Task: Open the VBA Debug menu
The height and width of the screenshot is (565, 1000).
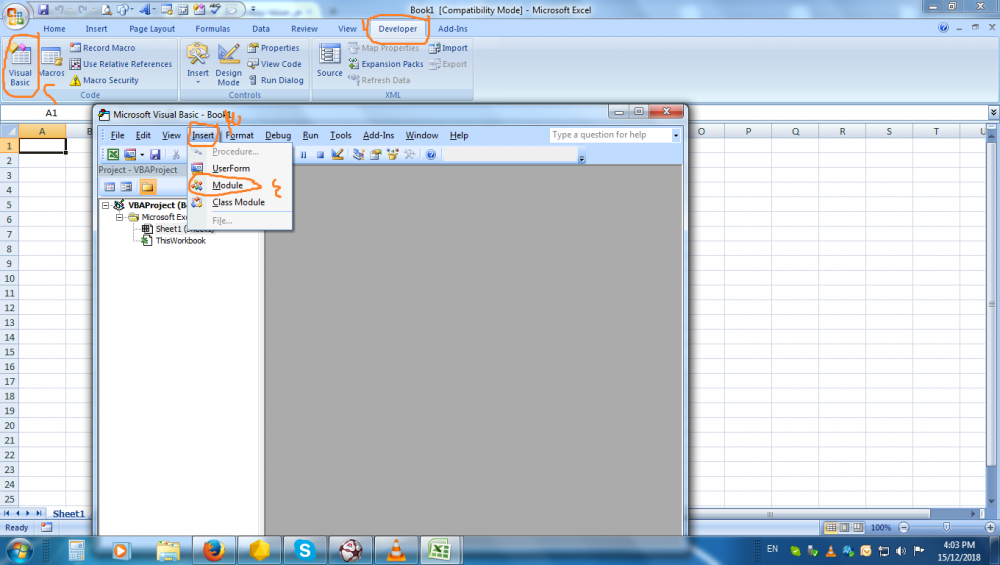Action: [x=277, y=135]
